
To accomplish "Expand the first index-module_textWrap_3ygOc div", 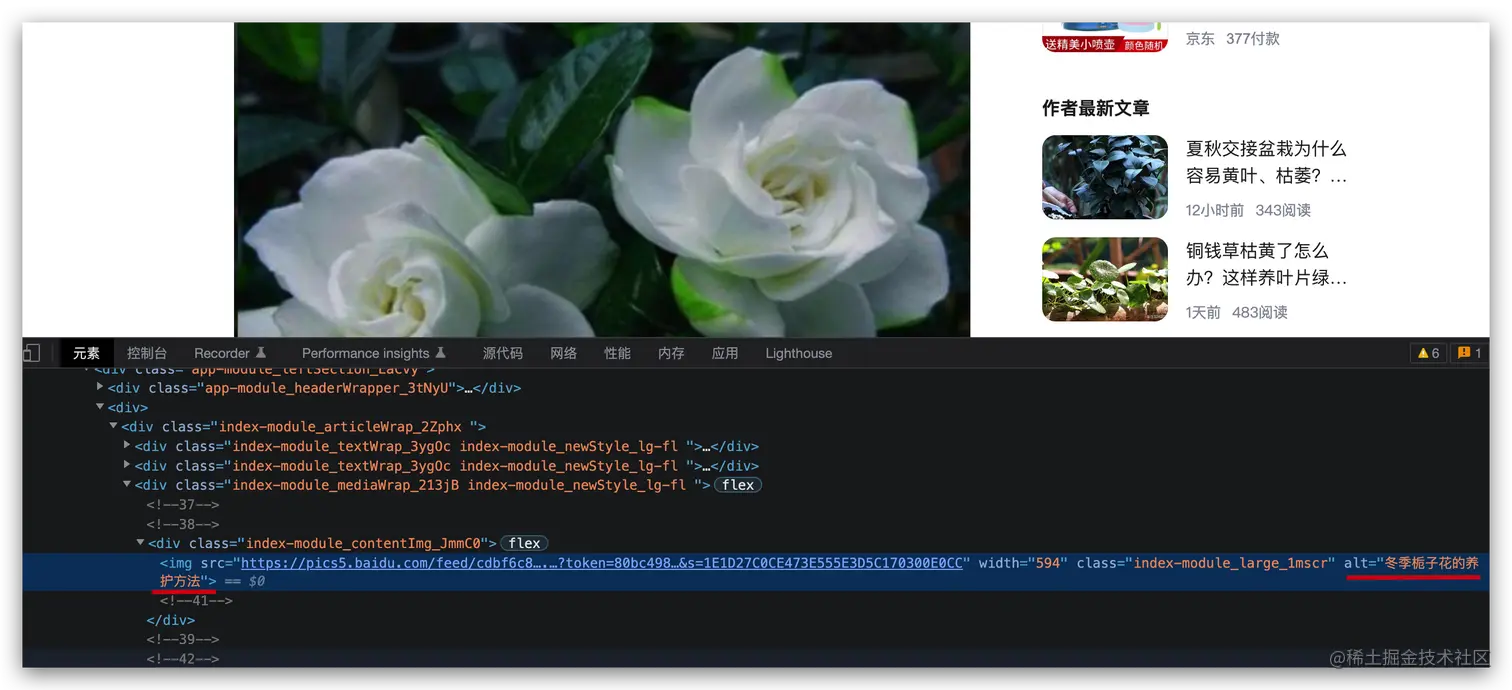I will pos(127,446).
